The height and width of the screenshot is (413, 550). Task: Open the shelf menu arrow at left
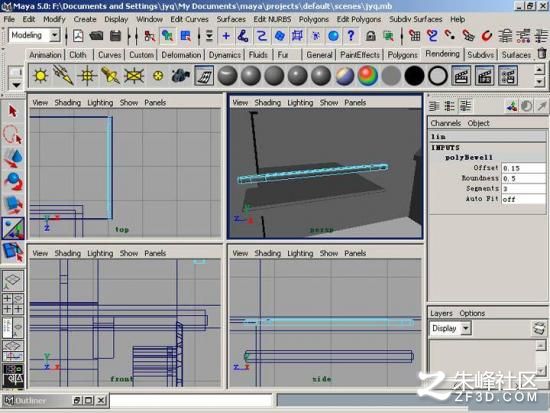pyautogui.click(x=16, y=85)
